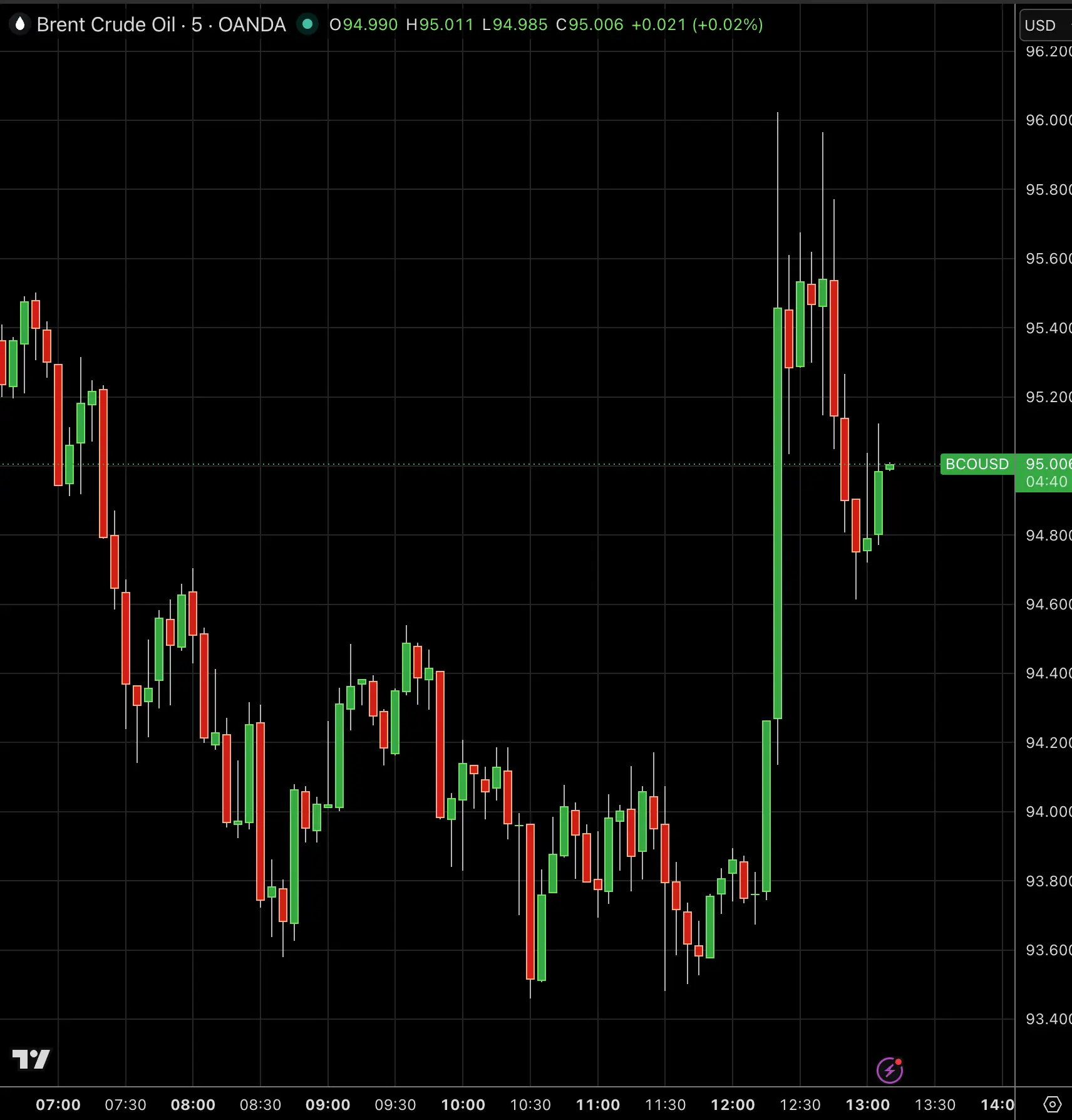Click the 07:00 time axis label

58,1104
